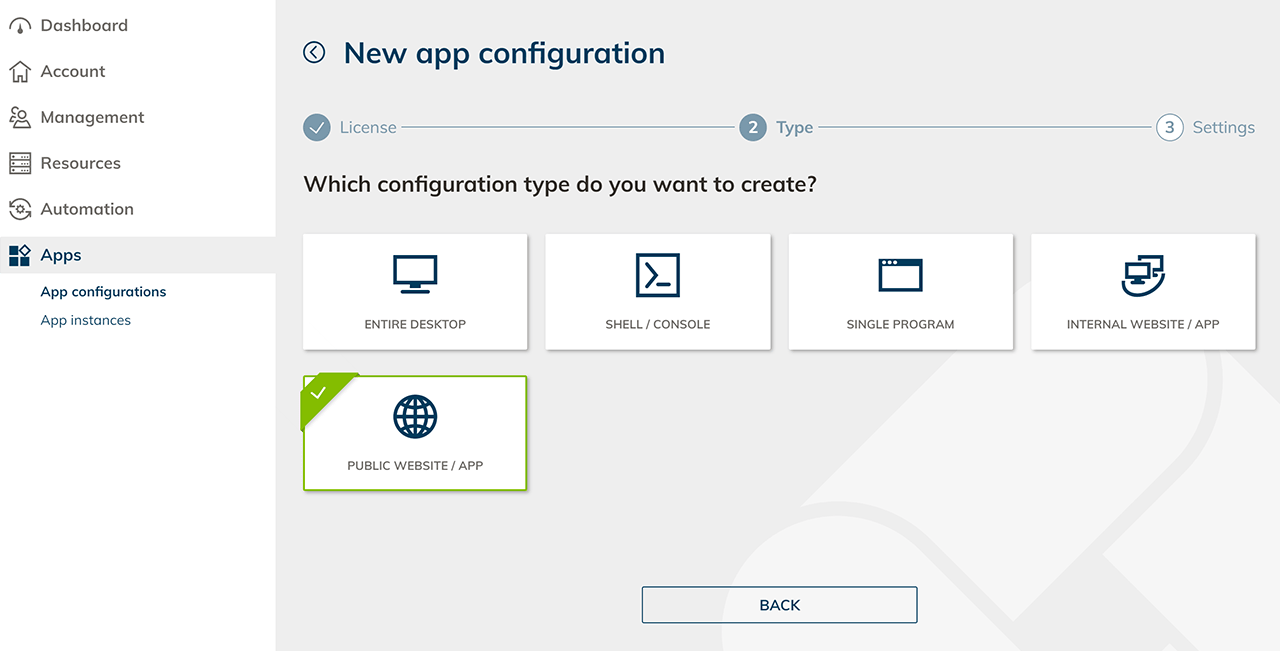The width and height of the screenshot is (1280, 651).
Task: Click the back arrow circle icon
Action: coord(314,53)
